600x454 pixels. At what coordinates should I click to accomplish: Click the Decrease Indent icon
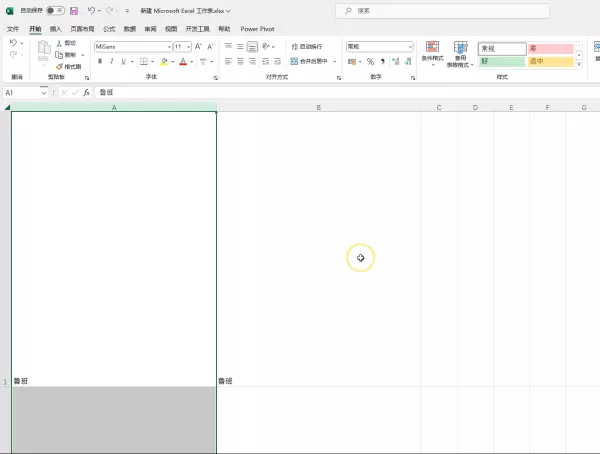(266, 61)
